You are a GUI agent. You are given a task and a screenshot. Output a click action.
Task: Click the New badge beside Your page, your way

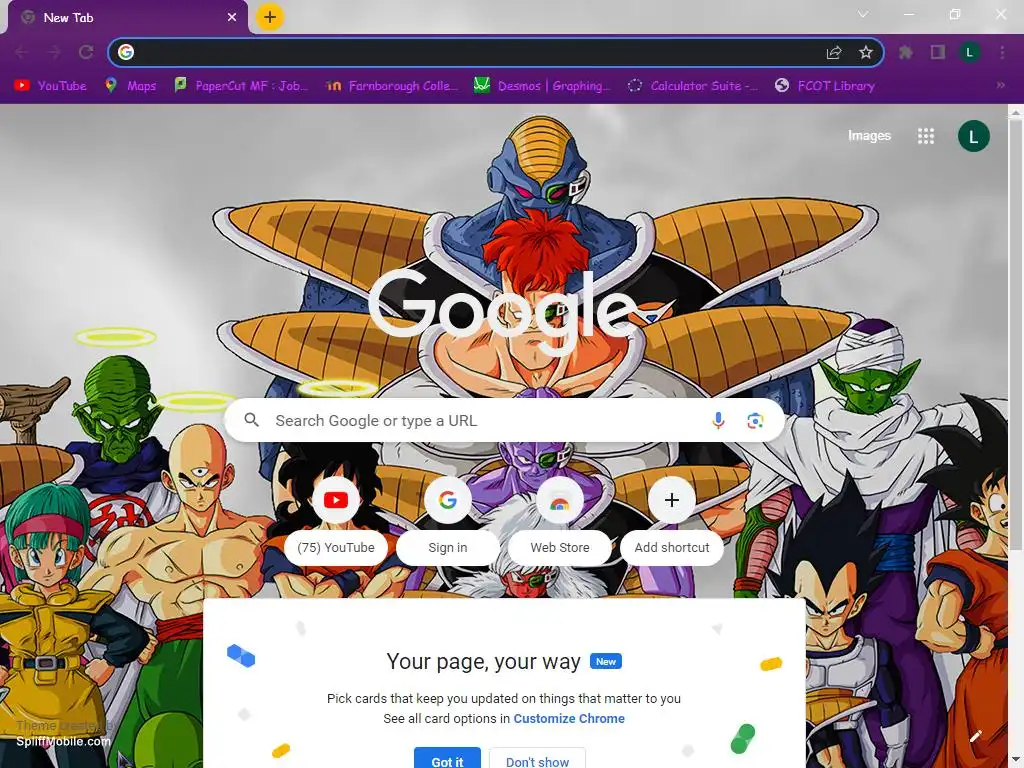pyautogui.click(x=605, y=662)
